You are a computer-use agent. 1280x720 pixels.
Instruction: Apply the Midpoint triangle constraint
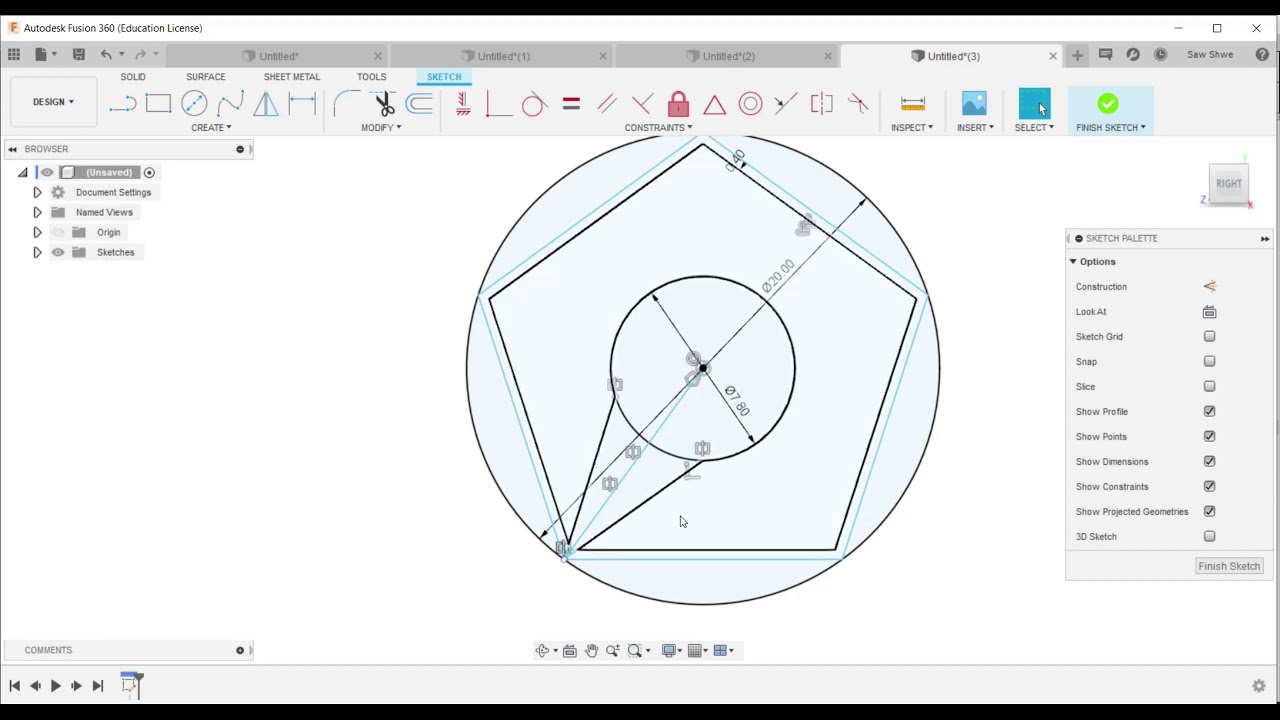(x=714, y=103)
